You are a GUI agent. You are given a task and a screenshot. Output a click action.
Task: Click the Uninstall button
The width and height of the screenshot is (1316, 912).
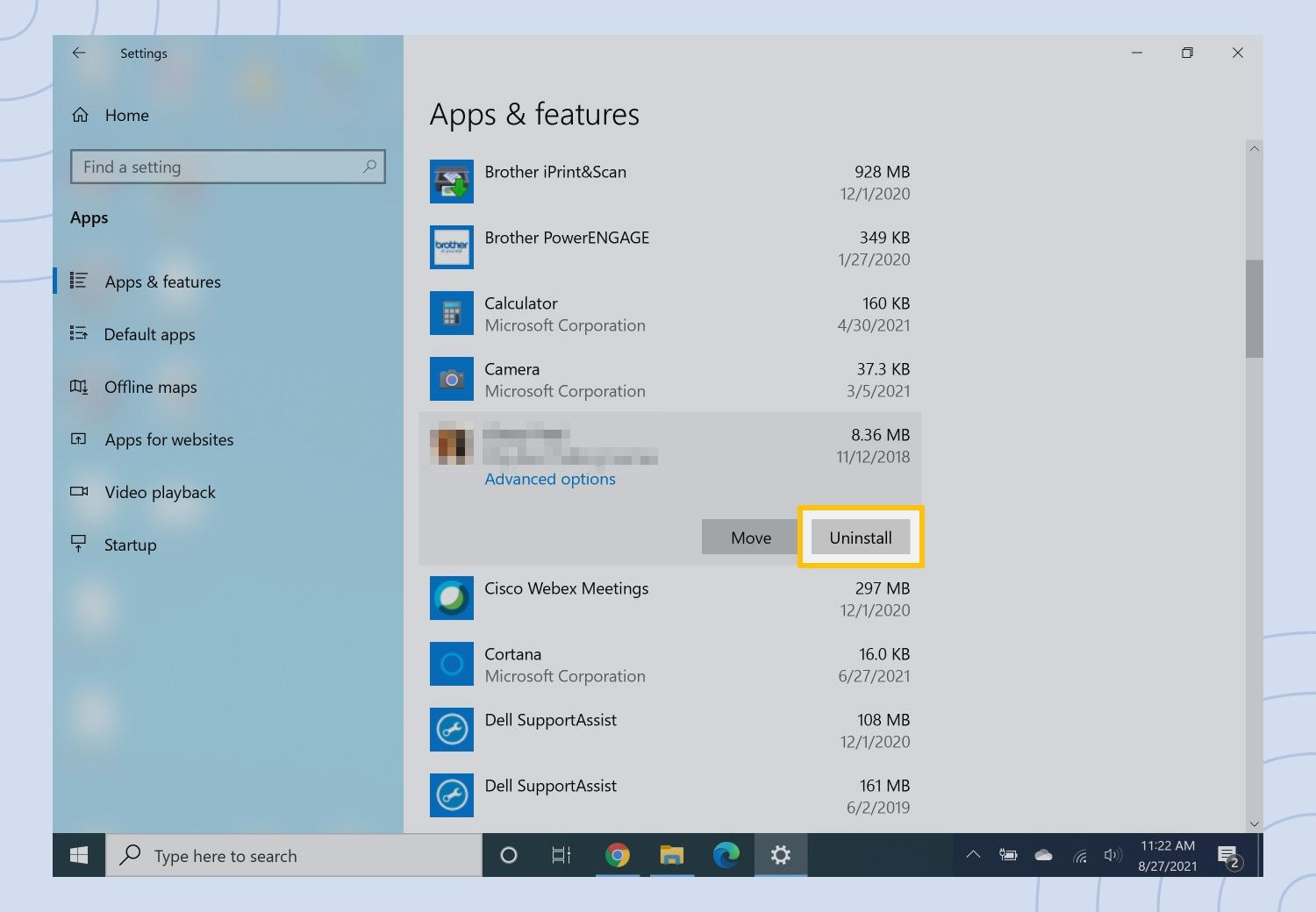pyautogui.click(x=861, y=538)
